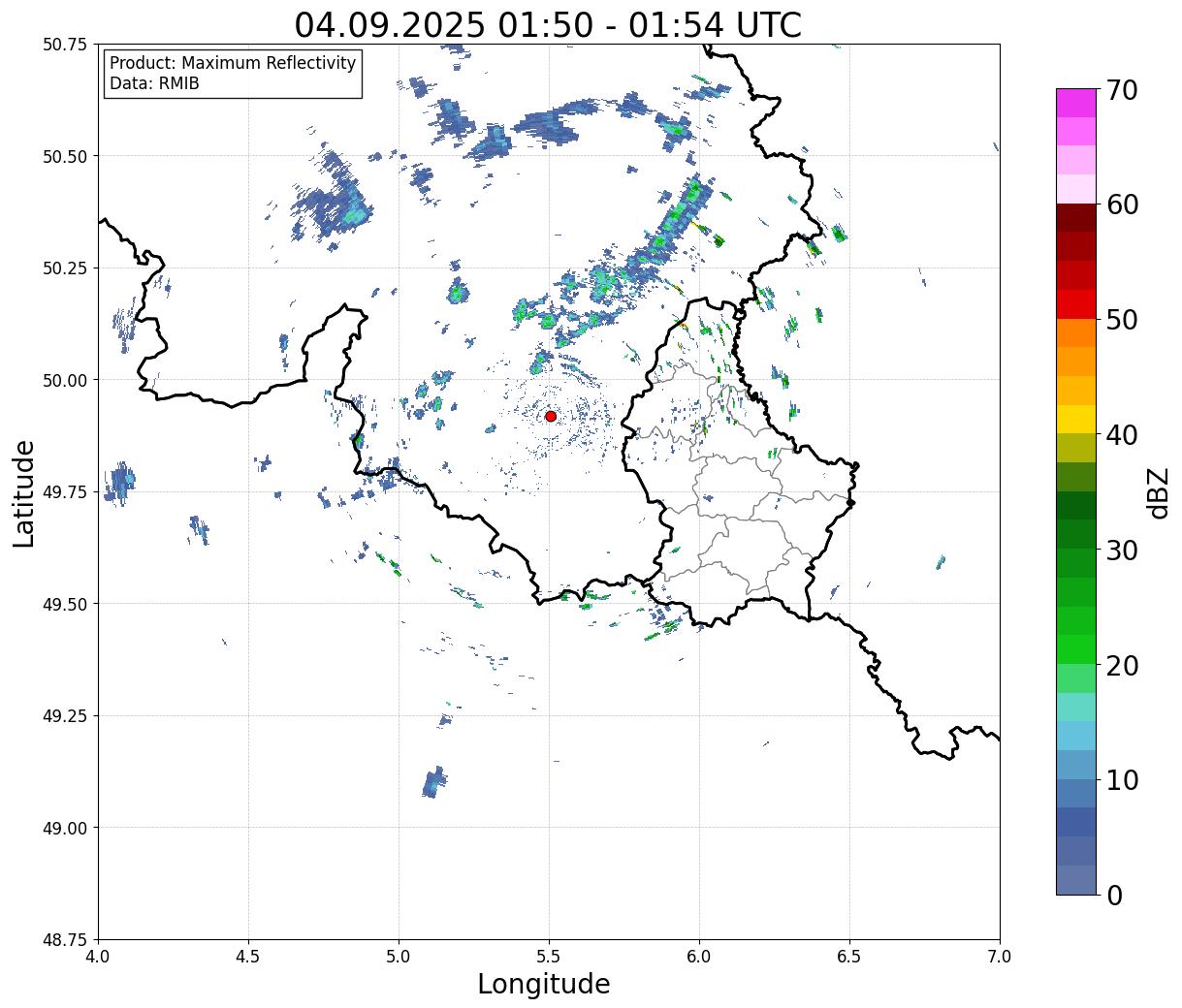Click the dark maroon swatch below 60 dBZ
This screenshot has width=1182, height=1008.
coord(1076,218)
